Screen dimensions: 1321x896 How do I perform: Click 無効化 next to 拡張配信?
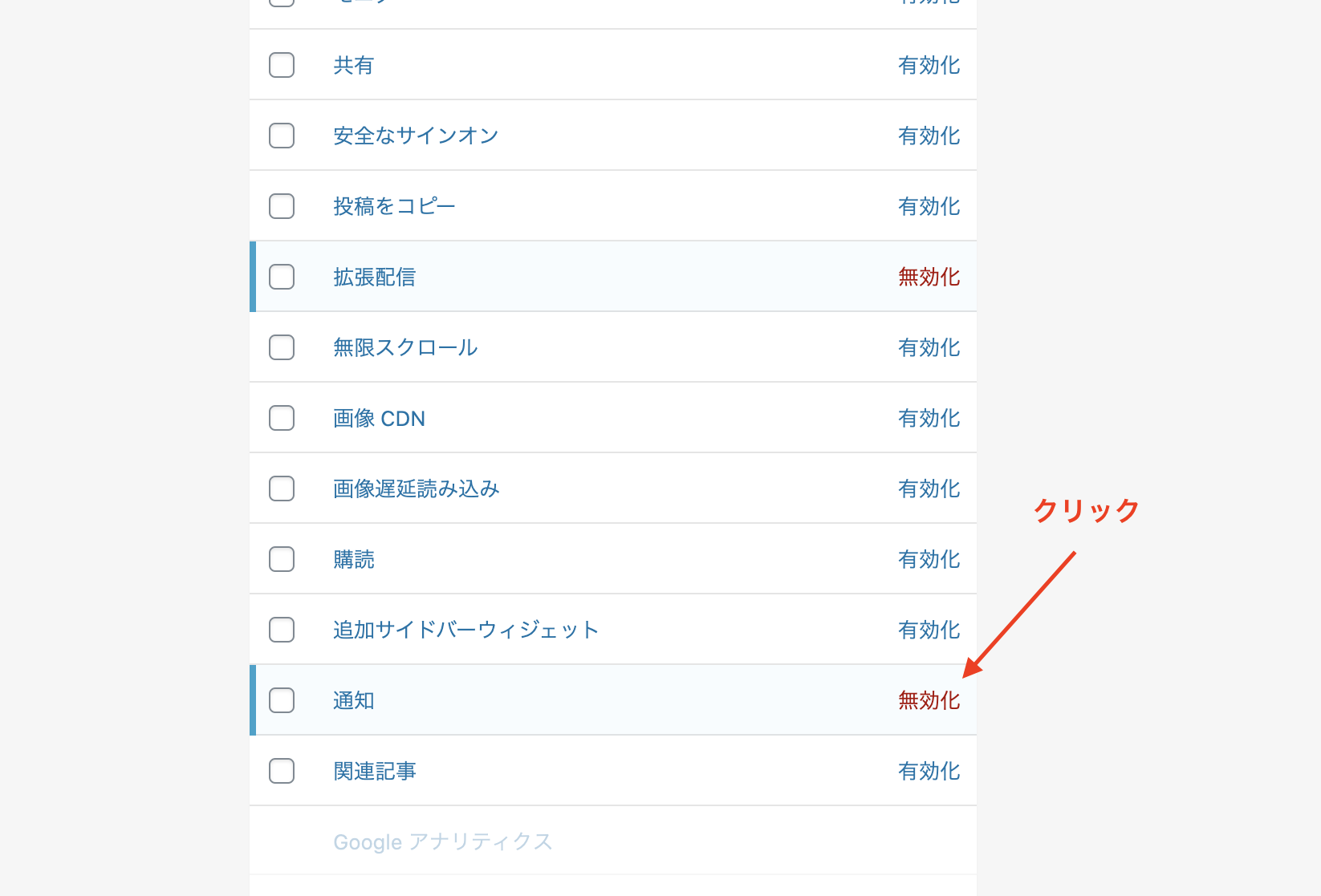point(929,277)
